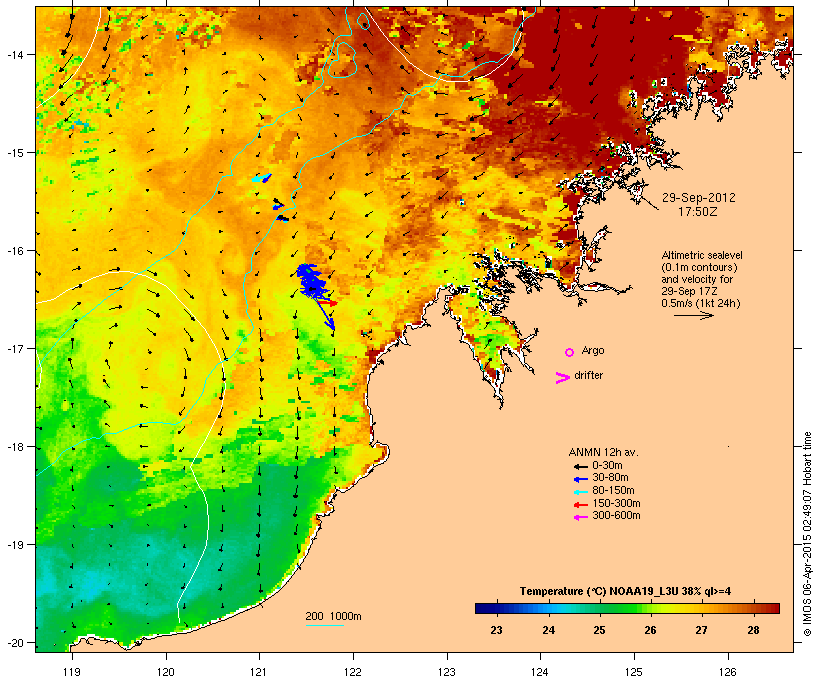Click the '150-300m' depth label
820x680 pixels.
pos(616,503)
